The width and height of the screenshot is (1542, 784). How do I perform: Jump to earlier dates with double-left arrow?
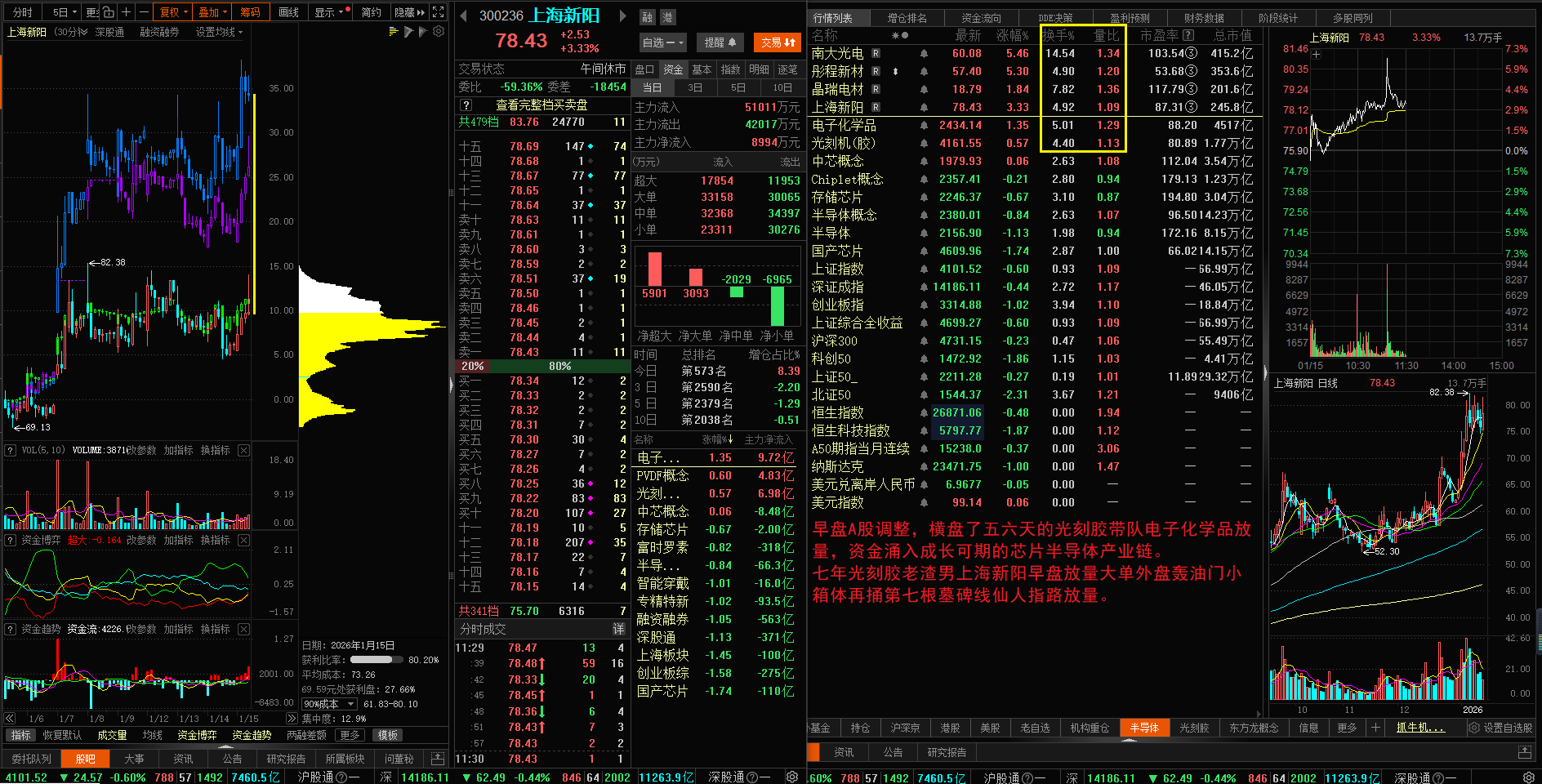(x=10, y=719)
